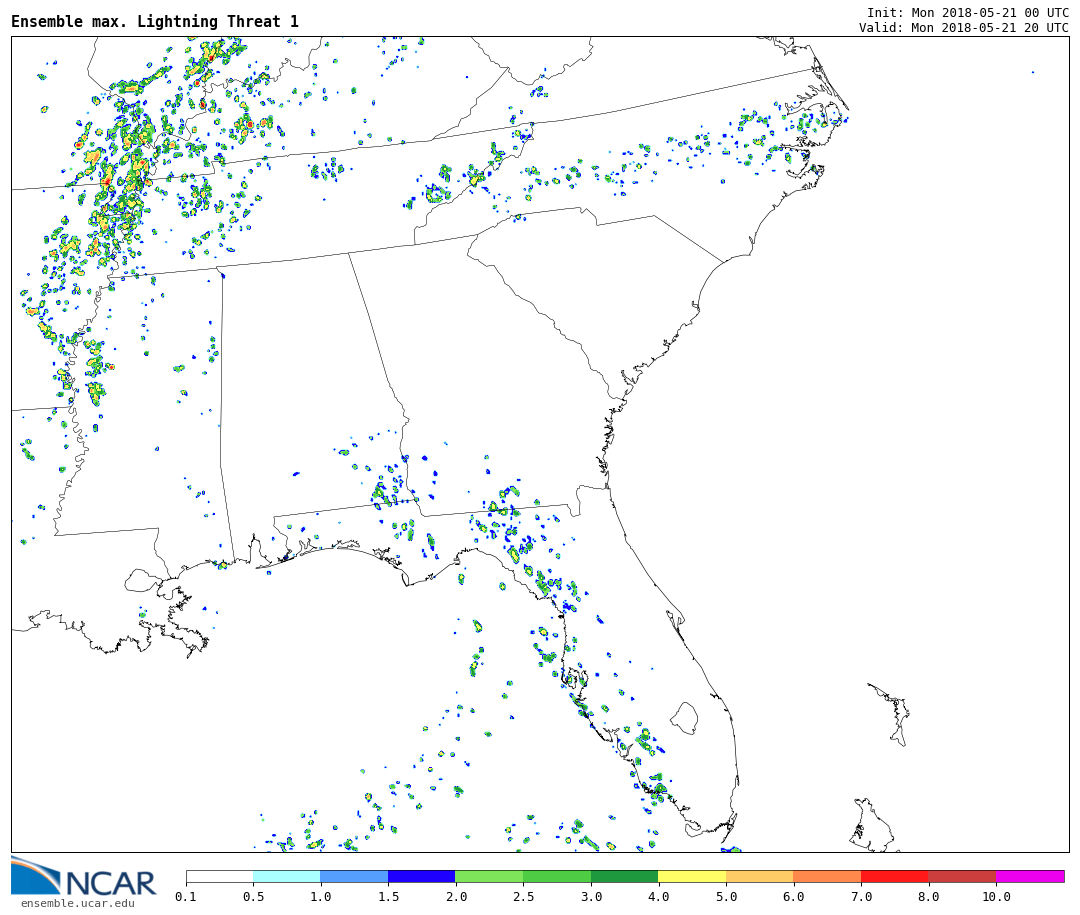
Task: Select the light orange 5.0–6.0 swatch
Action: 759,876
